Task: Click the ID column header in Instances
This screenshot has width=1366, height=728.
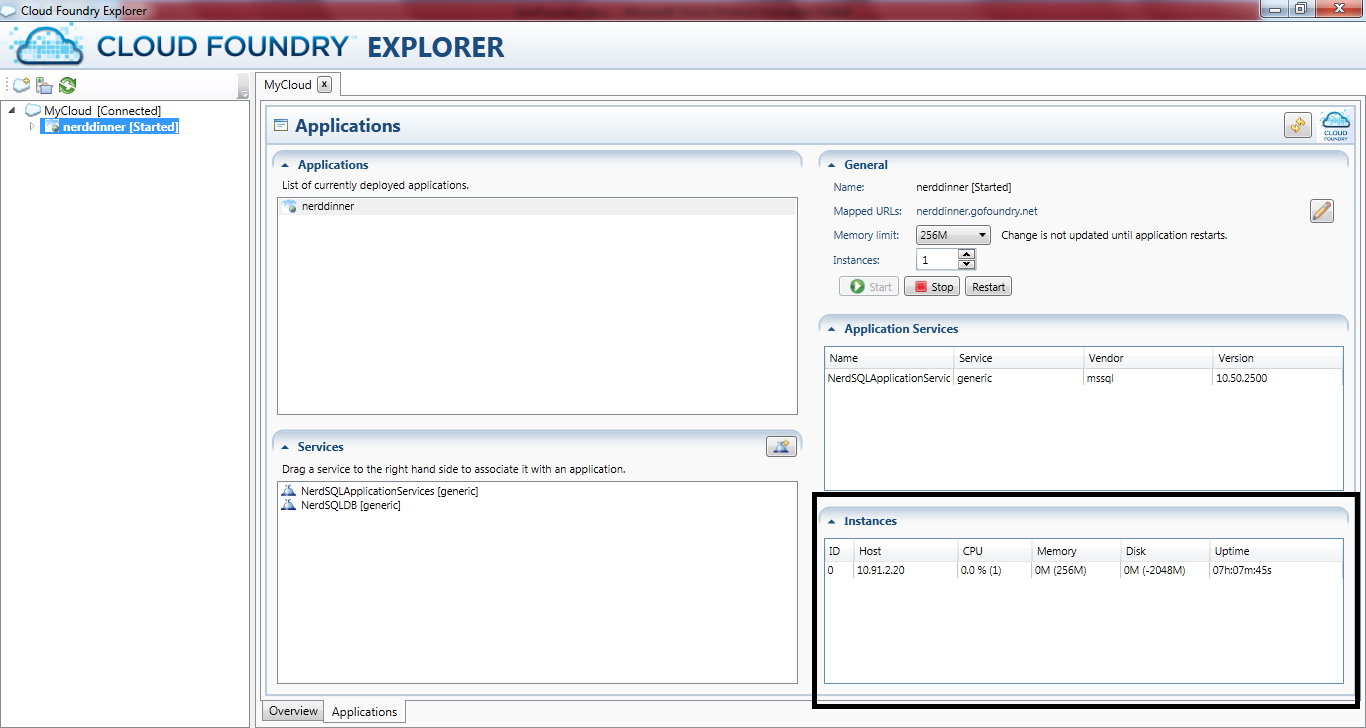Action: 840,551
